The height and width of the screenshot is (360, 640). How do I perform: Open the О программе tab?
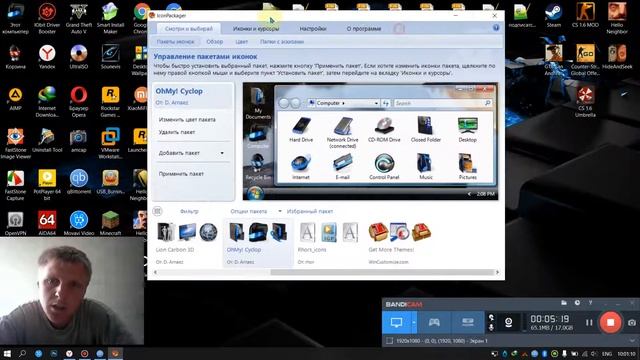pyautogui.click(x=364, y=29)
